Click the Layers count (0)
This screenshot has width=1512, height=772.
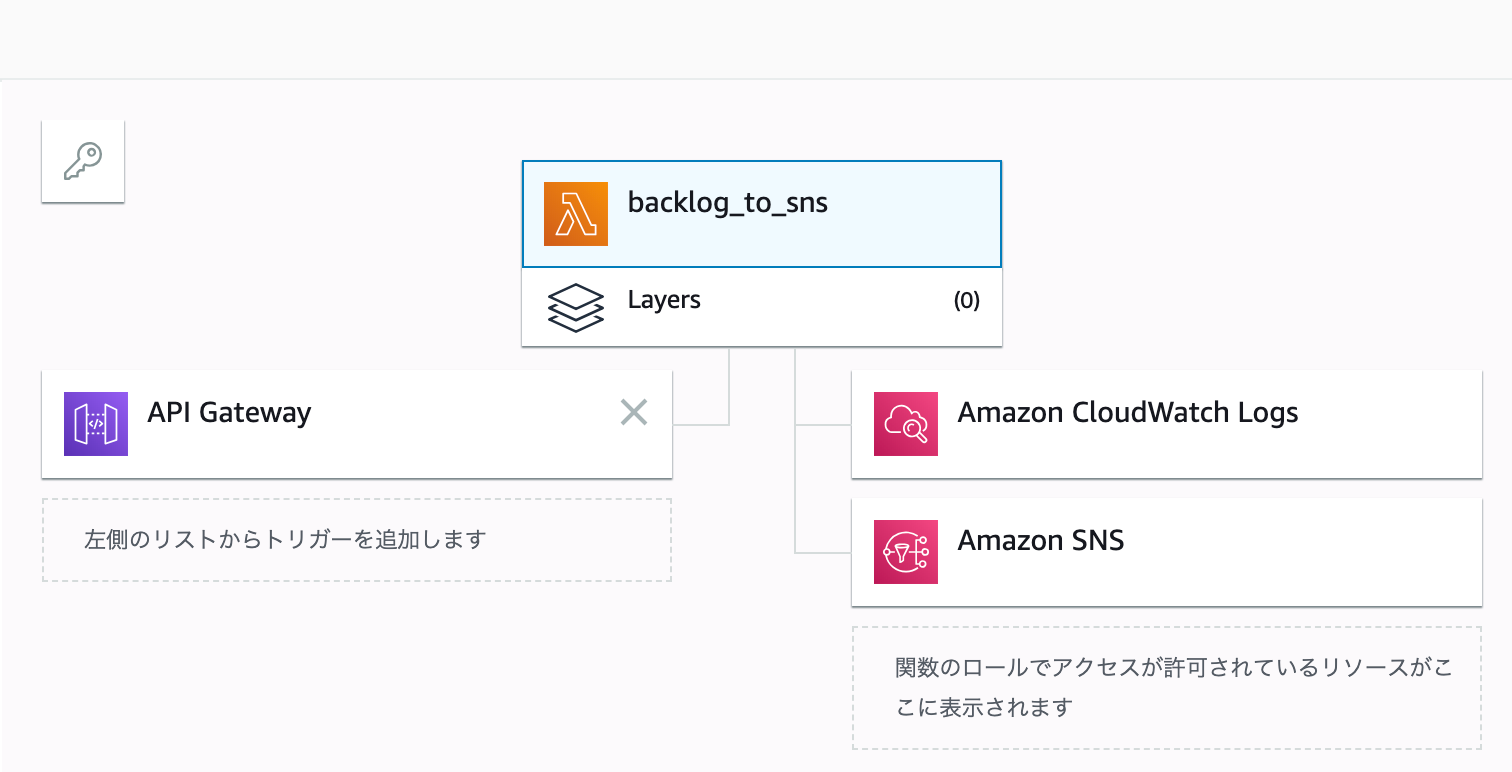tap(966, 301)
